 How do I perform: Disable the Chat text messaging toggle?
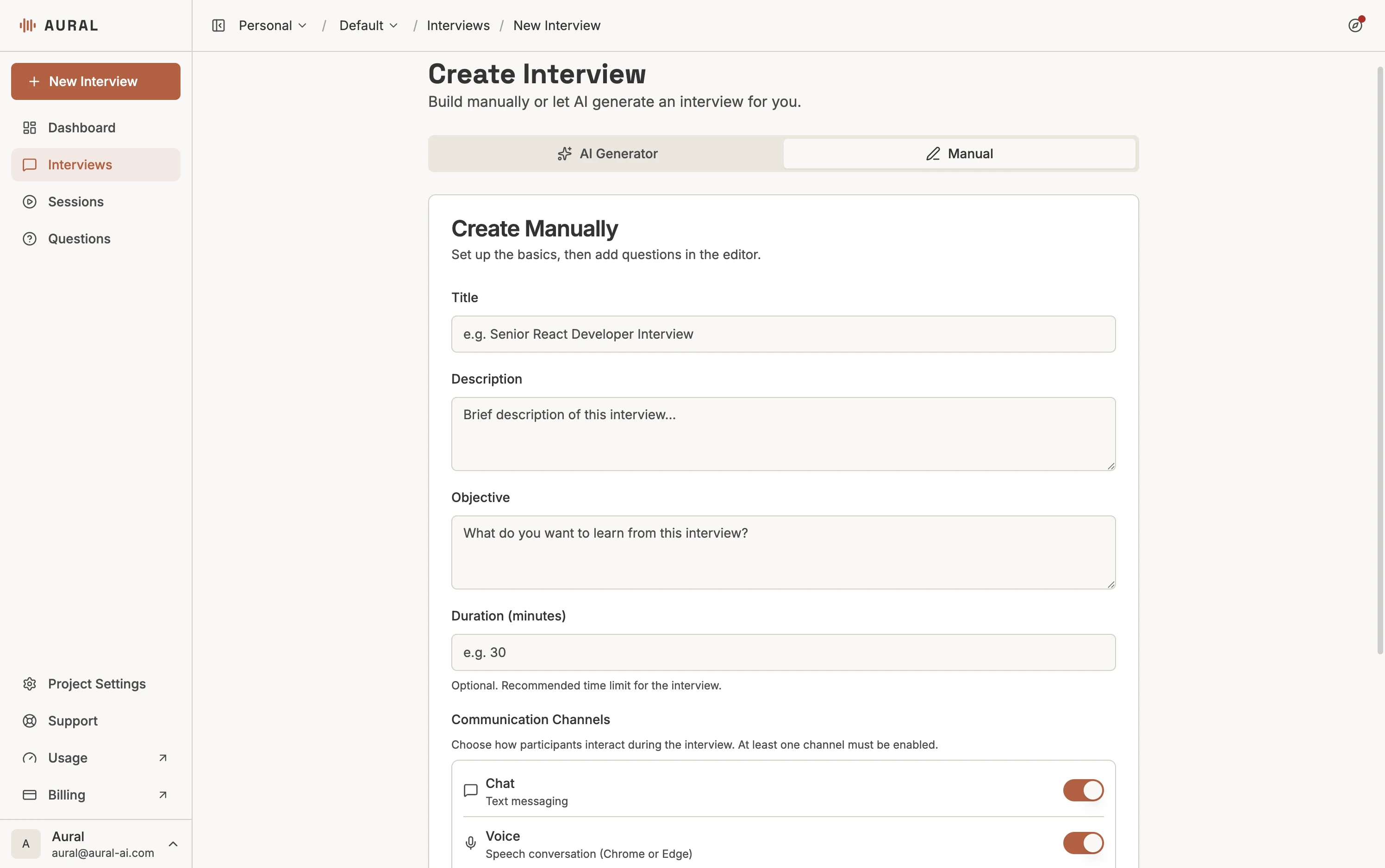(1083, 790)
